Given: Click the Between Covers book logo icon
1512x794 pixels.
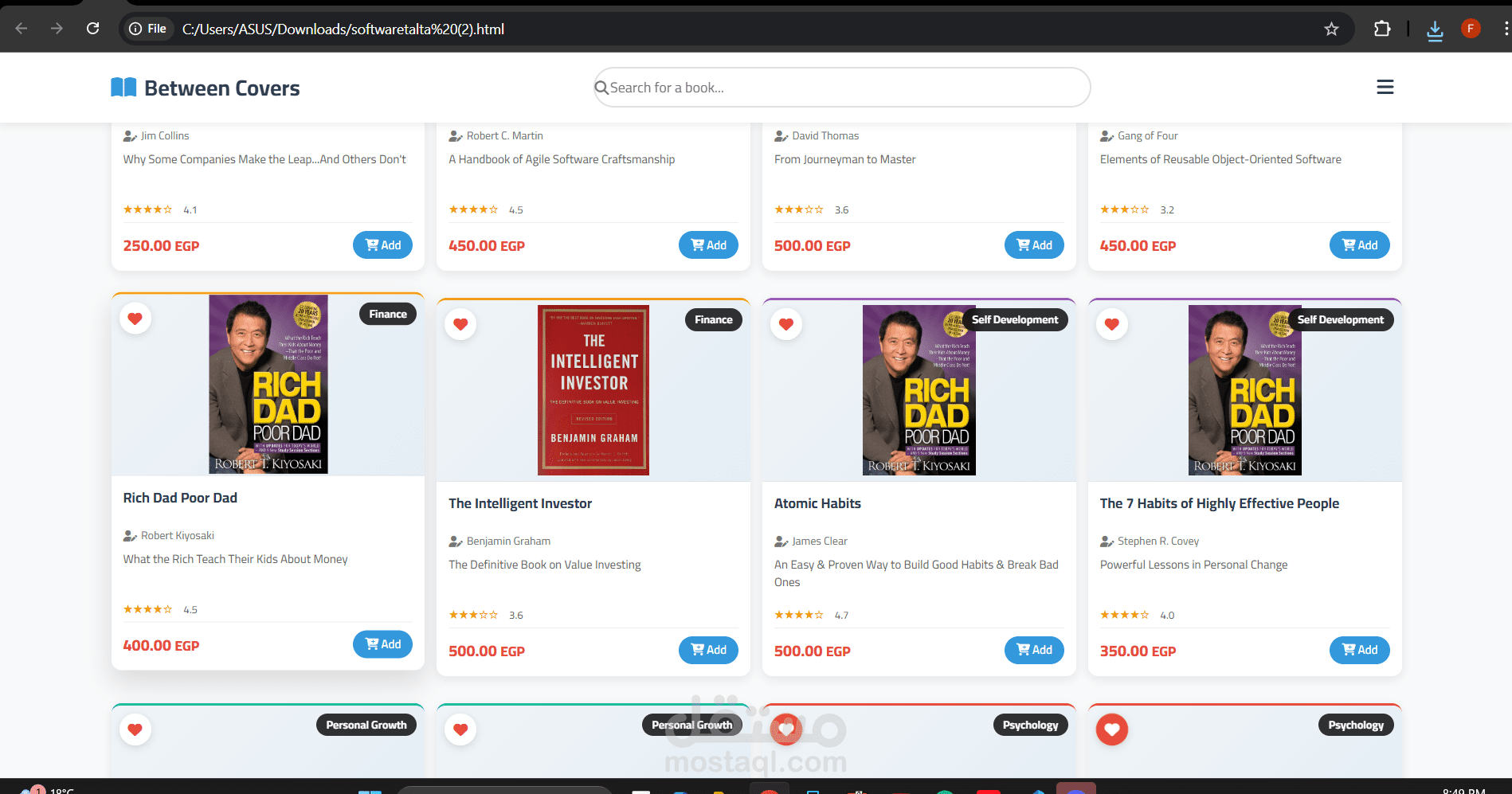Looking at the screenshot, I should [x=123, y=88].
